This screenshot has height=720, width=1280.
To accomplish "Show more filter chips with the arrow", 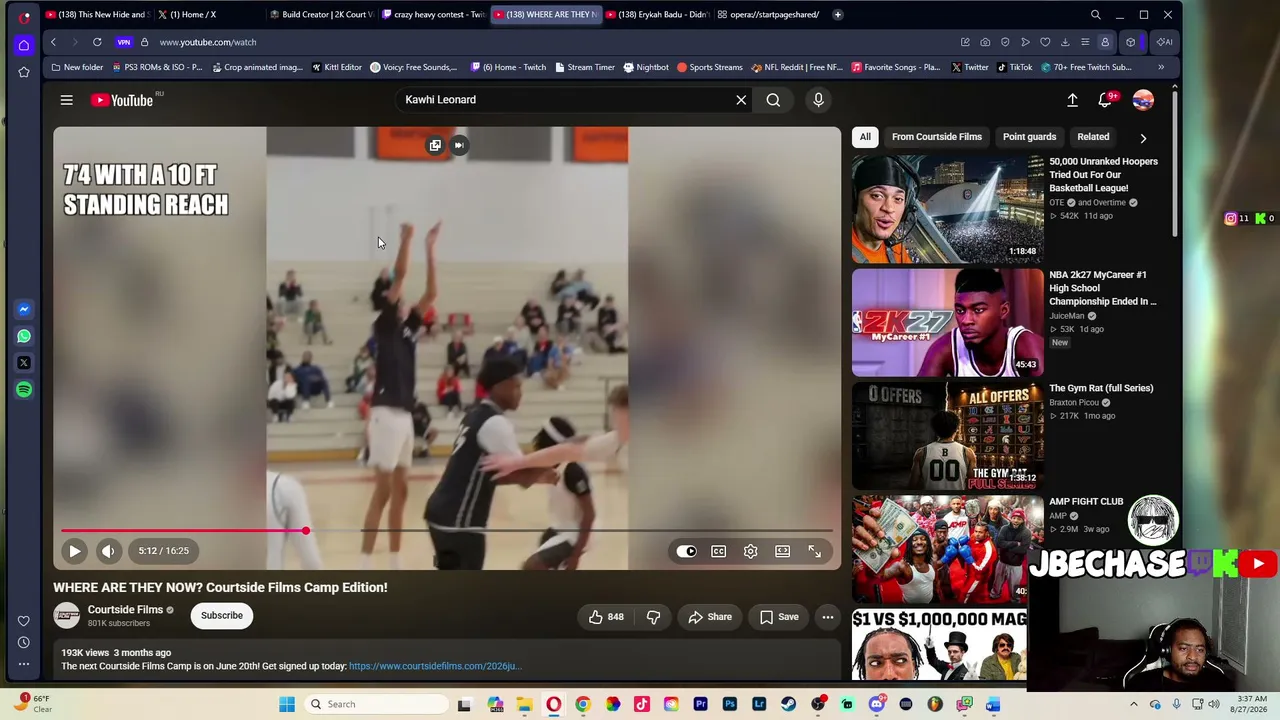I will [1143, 138].
